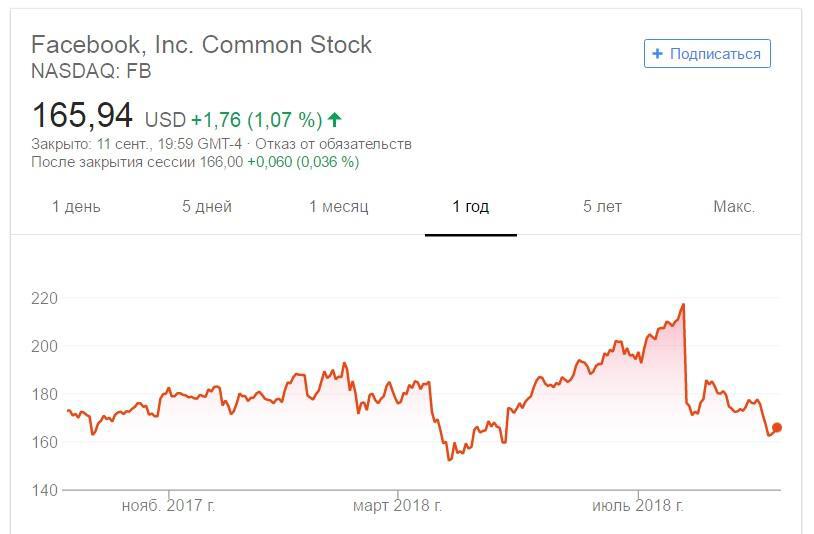Switch to the 5 дней tab
814x534 pixels.
207,207
